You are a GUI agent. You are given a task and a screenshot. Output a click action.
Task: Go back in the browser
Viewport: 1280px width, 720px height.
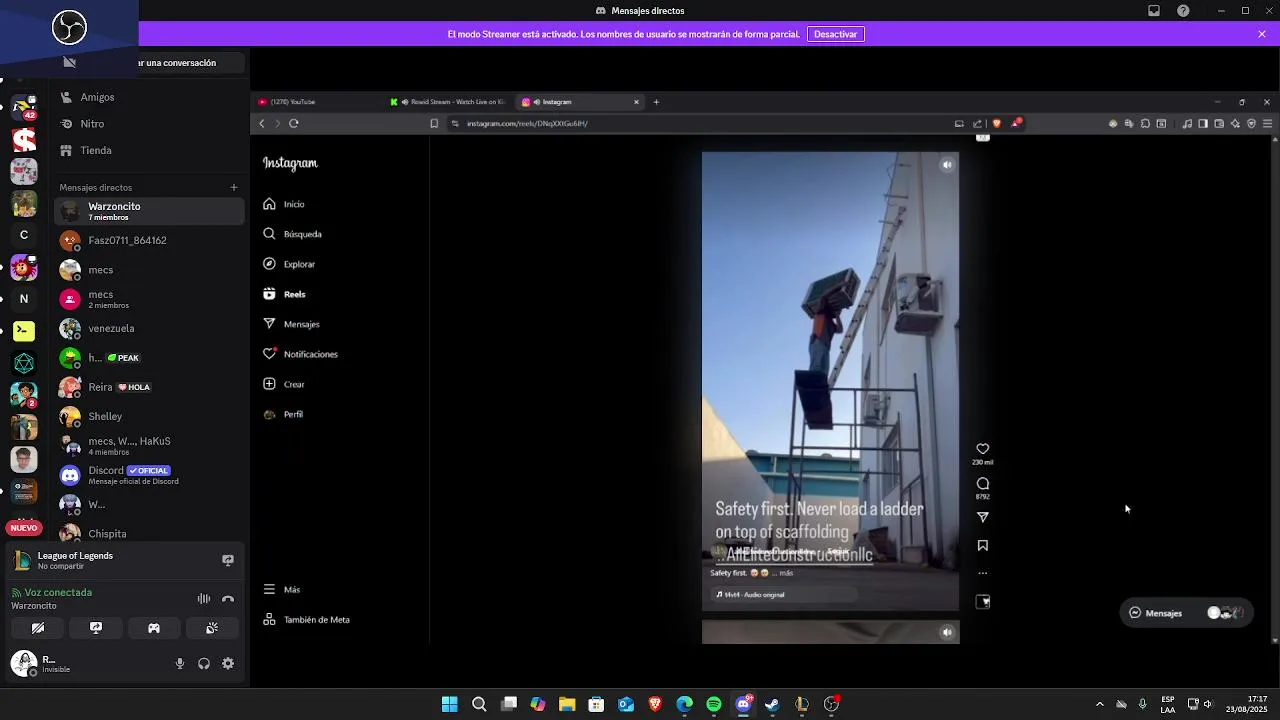tap(262, 123)
